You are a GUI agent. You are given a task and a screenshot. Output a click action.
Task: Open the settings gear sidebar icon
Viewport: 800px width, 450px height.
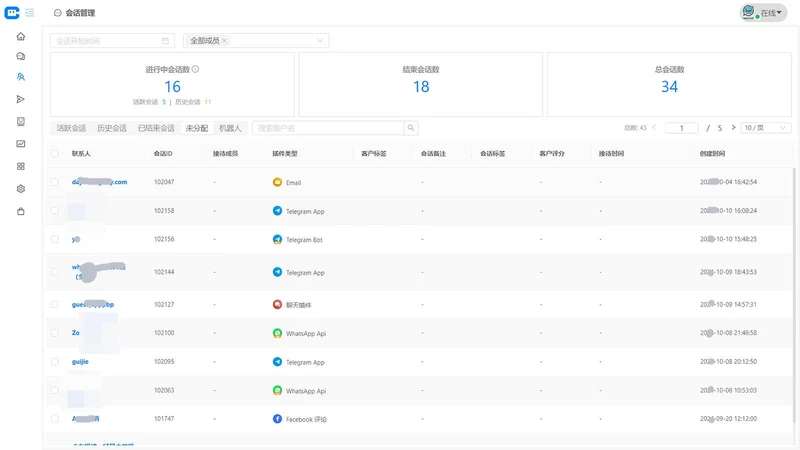(21, 189)
